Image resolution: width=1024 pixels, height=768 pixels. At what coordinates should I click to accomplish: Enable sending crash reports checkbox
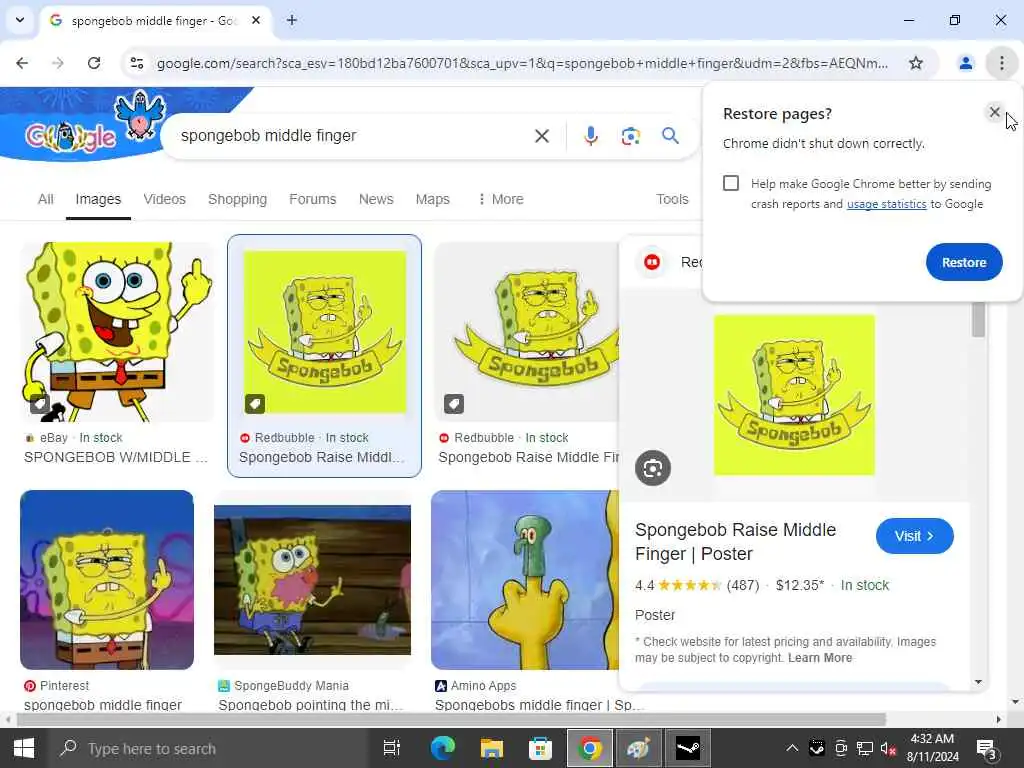(x=731, y=183)
